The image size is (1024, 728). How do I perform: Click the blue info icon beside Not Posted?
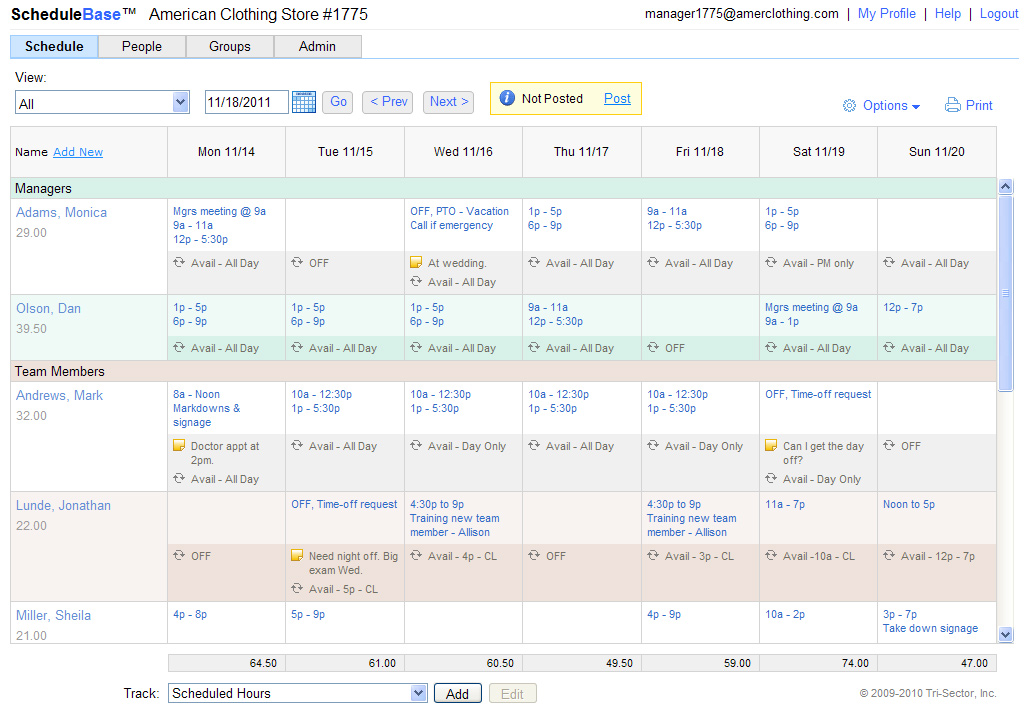pyautogui.click(x=507, y=98)
